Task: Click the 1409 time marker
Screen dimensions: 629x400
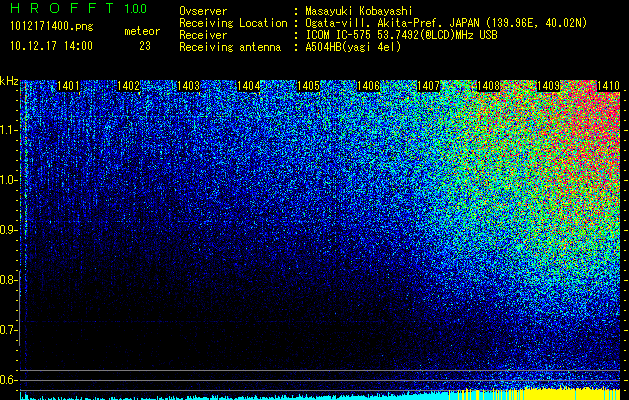Action: (x=548, y=86)
